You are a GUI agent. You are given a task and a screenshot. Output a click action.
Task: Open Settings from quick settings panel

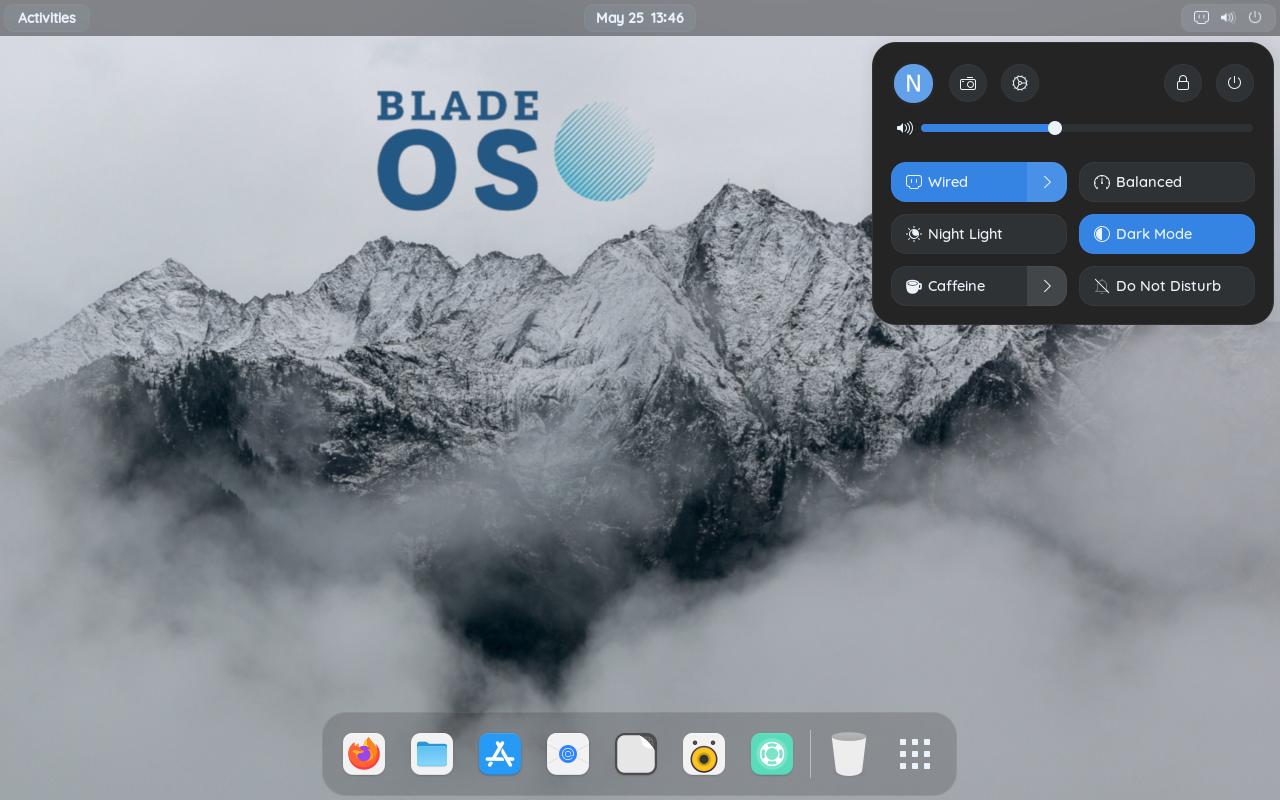click(1020, 83)
